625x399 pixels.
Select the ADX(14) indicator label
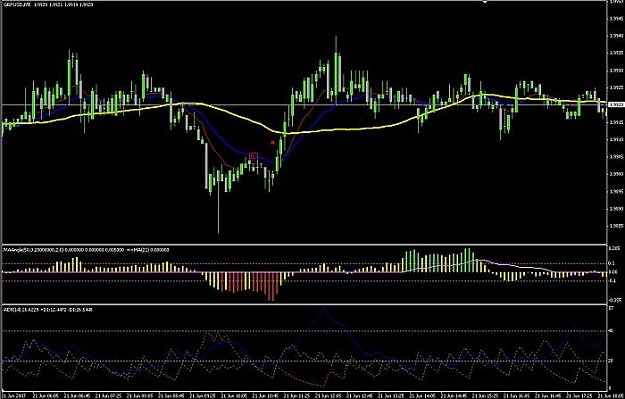(48, 309)
